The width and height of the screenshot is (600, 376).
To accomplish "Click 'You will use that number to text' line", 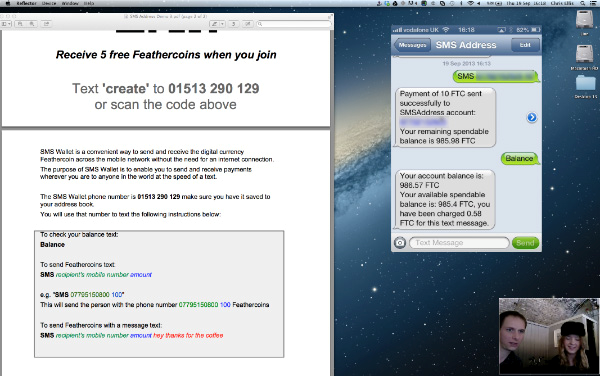I will pyautogui.click(x=130, y=214).
